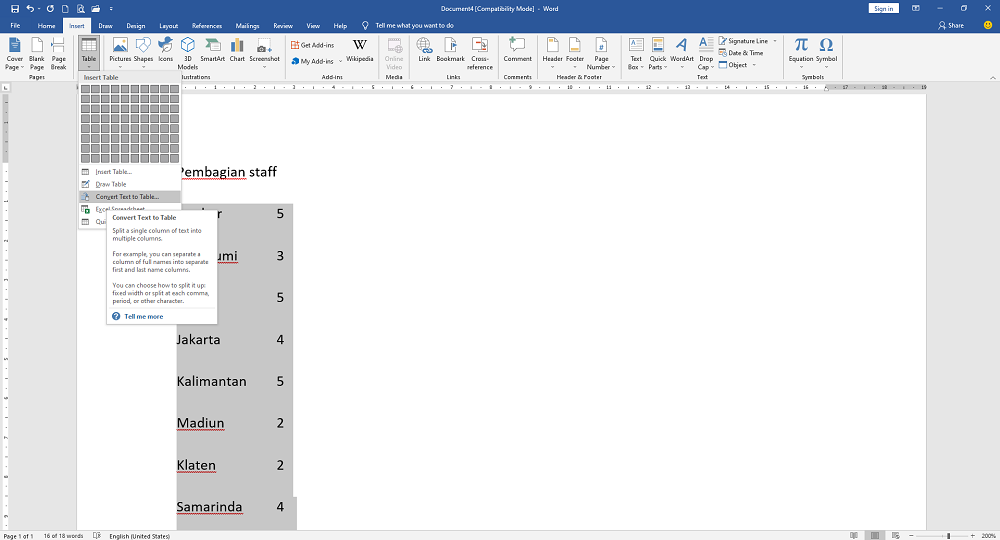1000x540 pixels.
Task: Open the Shapes gallery
Action: [x=143, y=54]
